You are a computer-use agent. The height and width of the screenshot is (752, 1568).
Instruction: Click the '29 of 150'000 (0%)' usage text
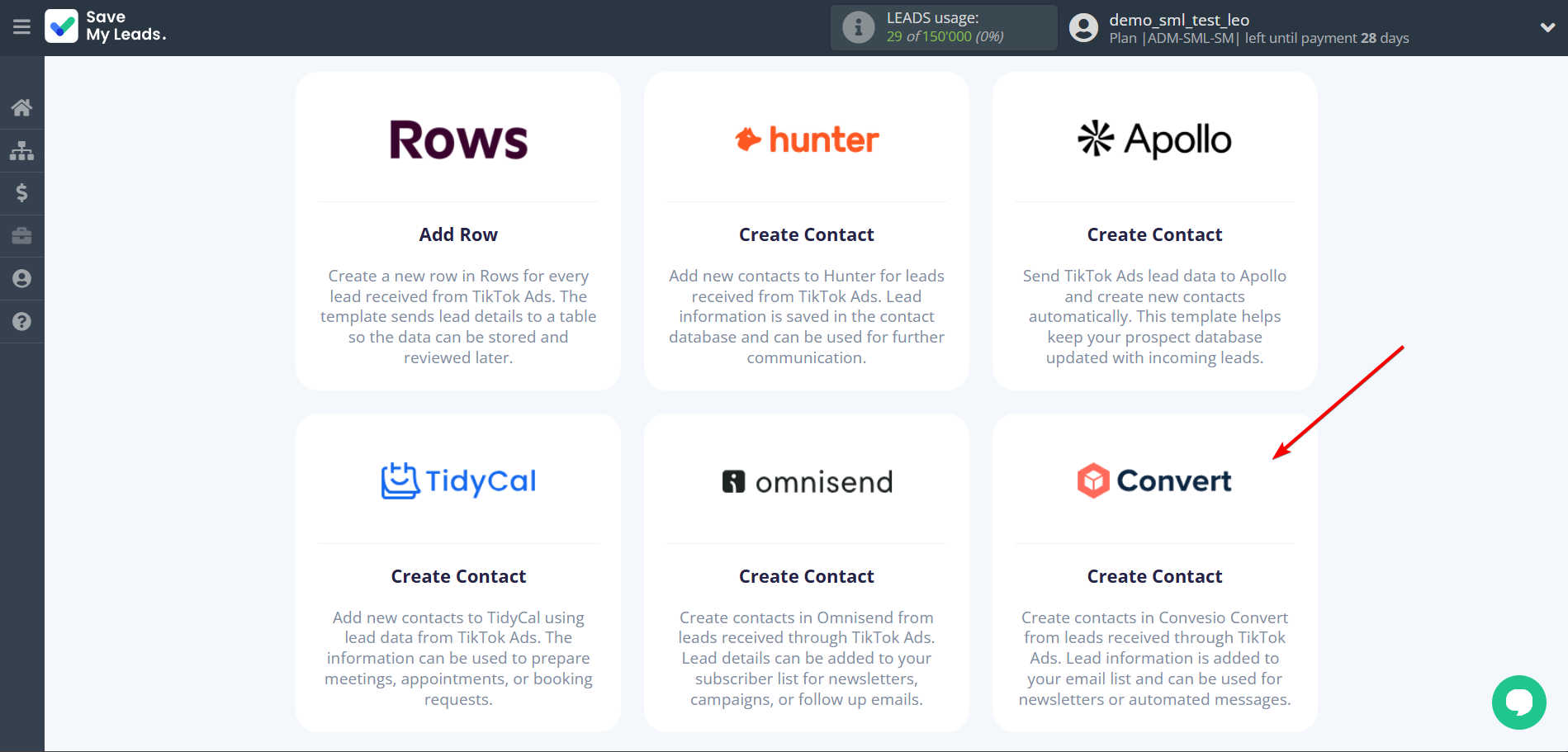click(x=945, y=36)
